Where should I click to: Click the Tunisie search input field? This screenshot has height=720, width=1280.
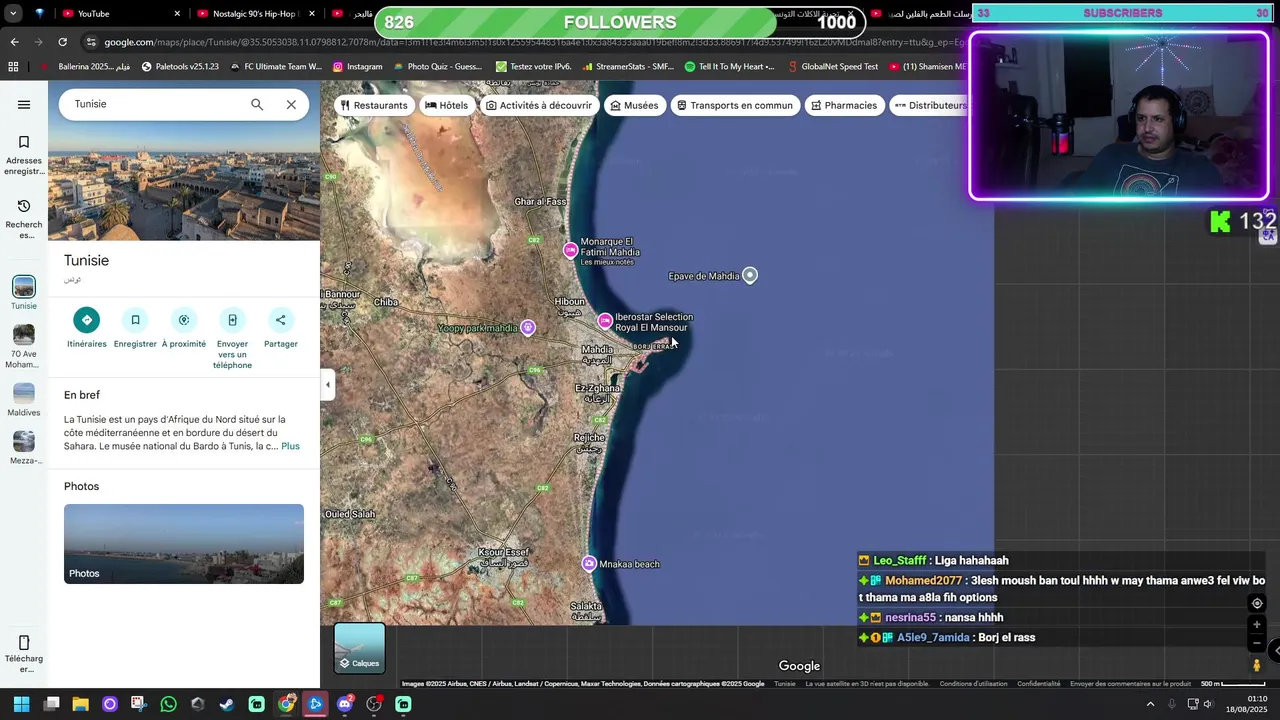point(155,104)
